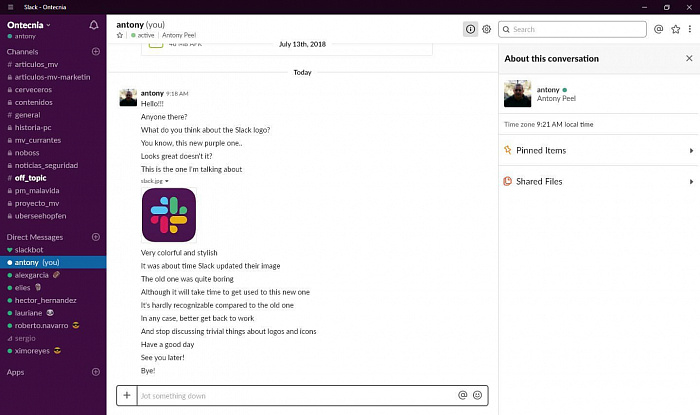The height and width of the screenshot is (415, 700).
Task: Add a new channel with the plus icon
Action: pos(96,51)
